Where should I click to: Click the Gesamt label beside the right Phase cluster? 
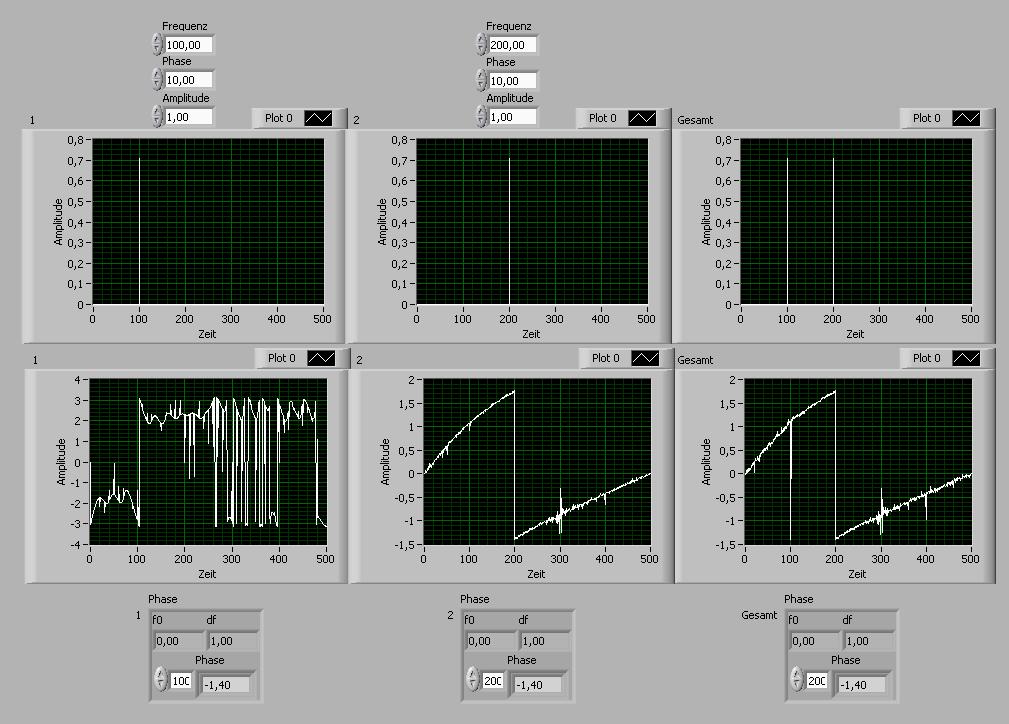pyautogui.click(x=759, y=615)
